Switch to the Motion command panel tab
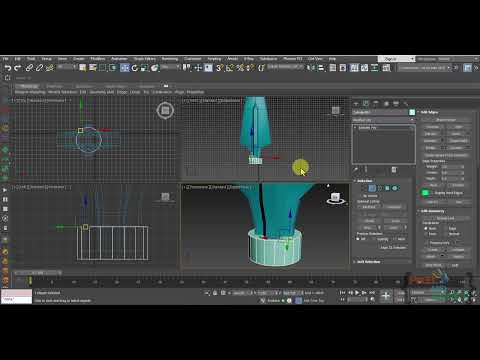This screenshot has height=360, width=480. coord(386,103)
